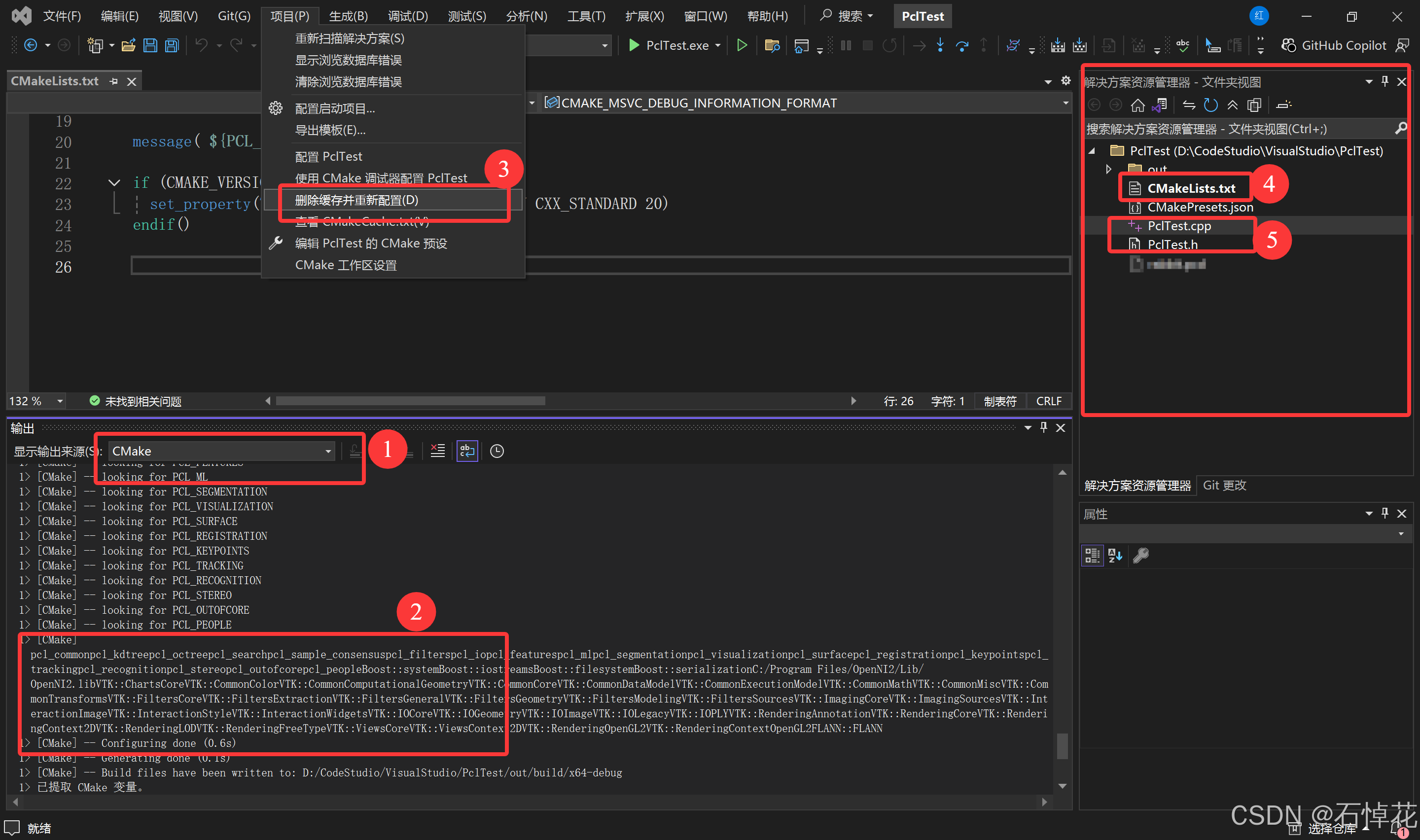Viewport: 1420px width, 840px height.
Task: Click the Clear All output icon
Action: point(437,451)
